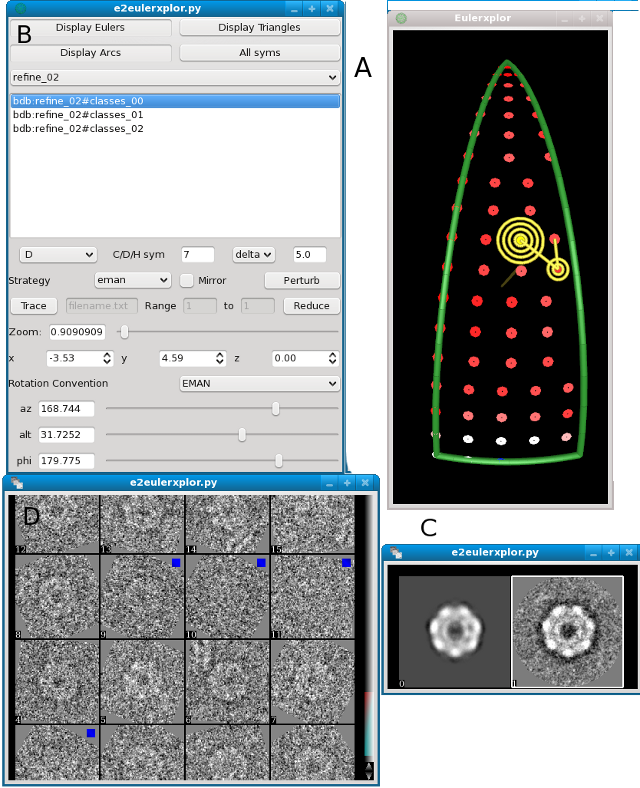The height and width of the screenshot is (788, 640).
Task: Open the Rotation Convention EMAN dropdown
Action: coord(259,384)
